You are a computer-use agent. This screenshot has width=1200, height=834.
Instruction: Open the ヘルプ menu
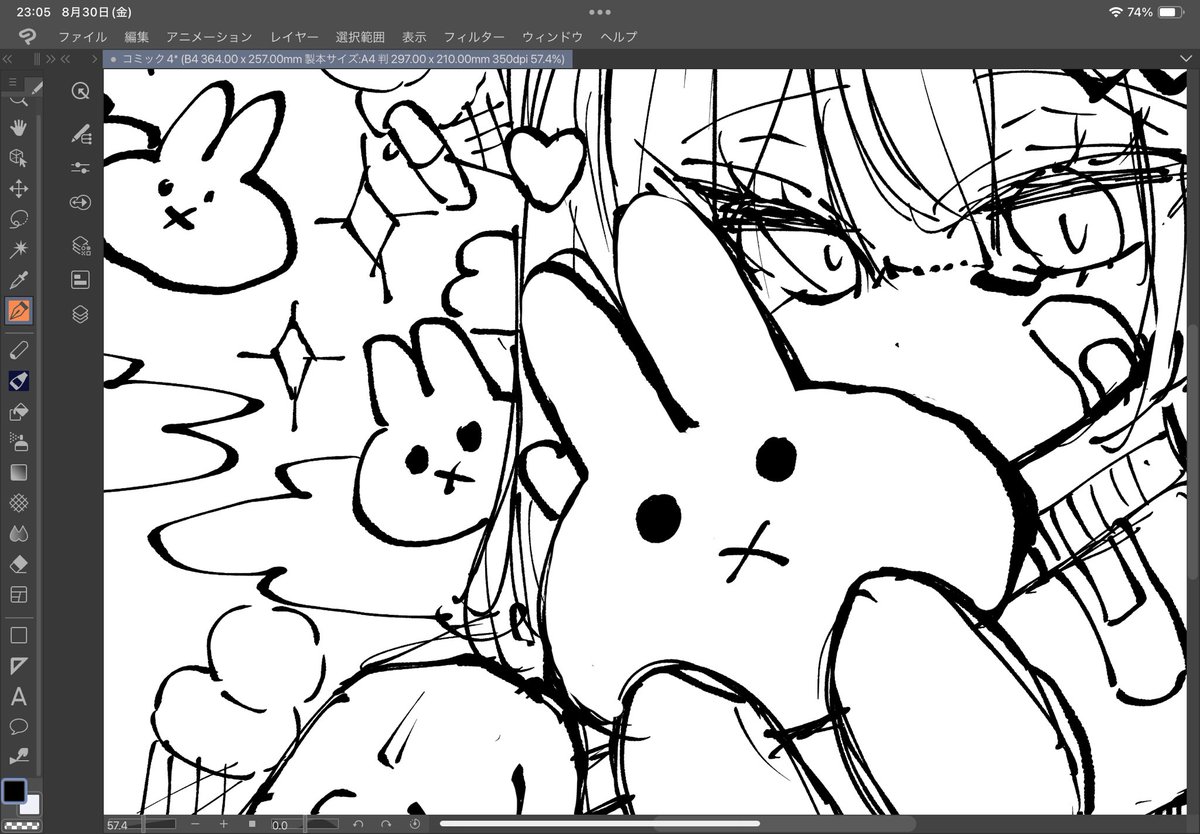pyautogui.click(x=619, y=36)
